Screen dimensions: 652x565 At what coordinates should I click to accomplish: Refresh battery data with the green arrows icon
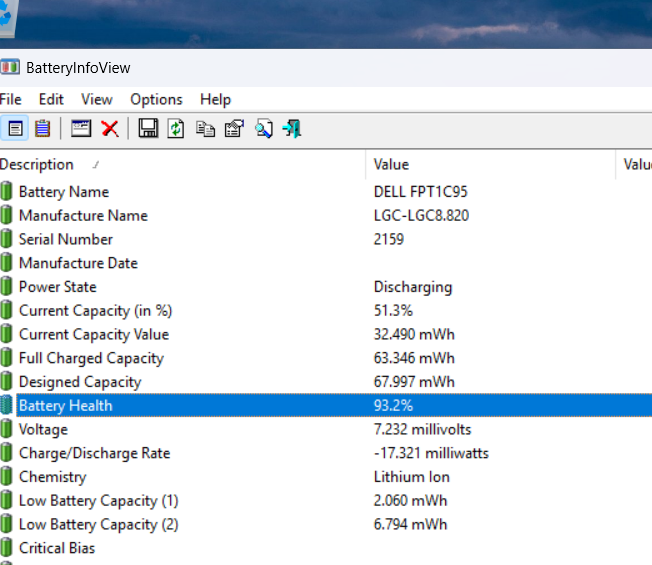tap(176, 128)
